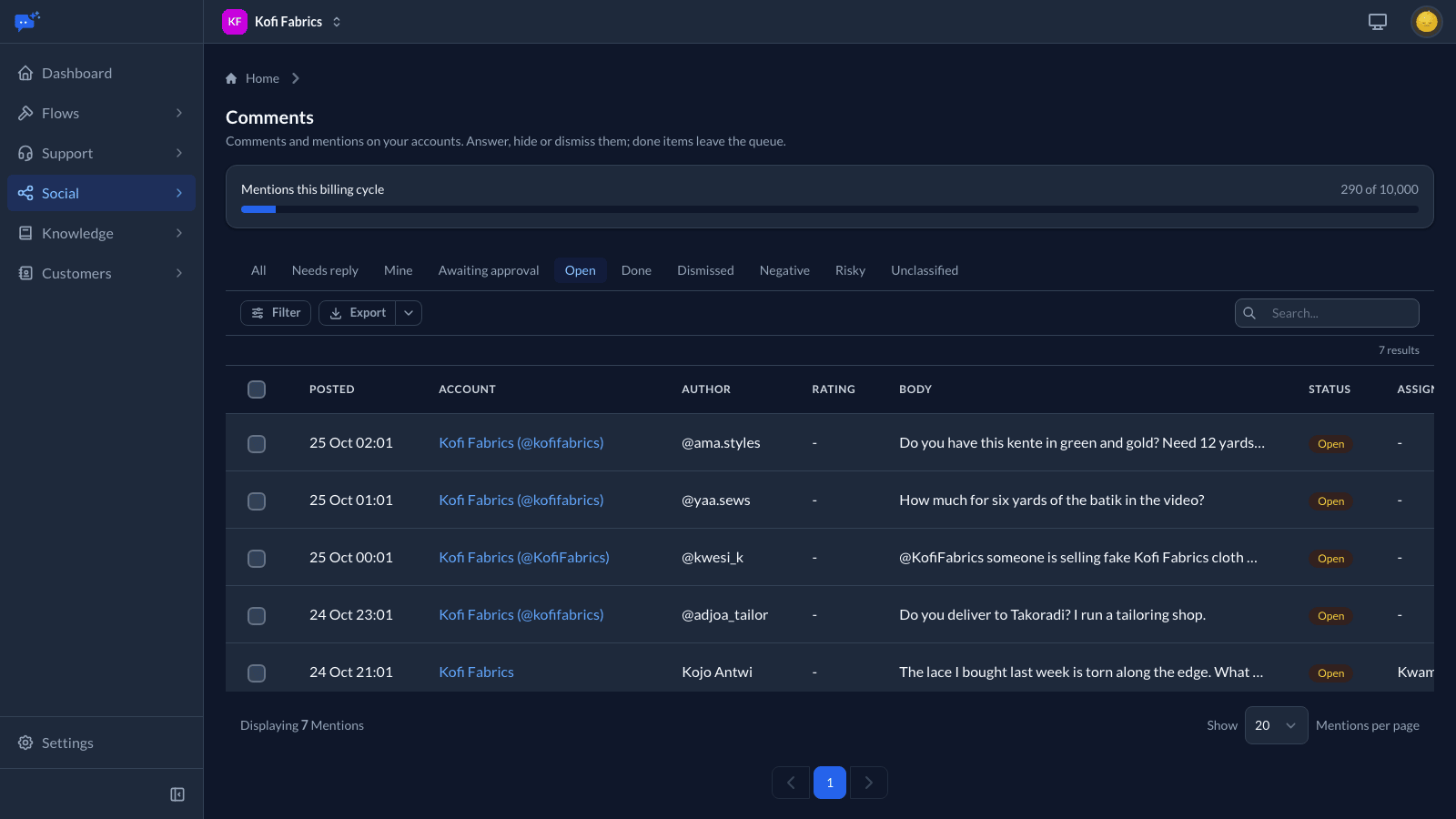Viewport: 1456px width, 819px height.
Task: Open the Dashboard home icon in sidebar
Action: (x=25, y=73)
